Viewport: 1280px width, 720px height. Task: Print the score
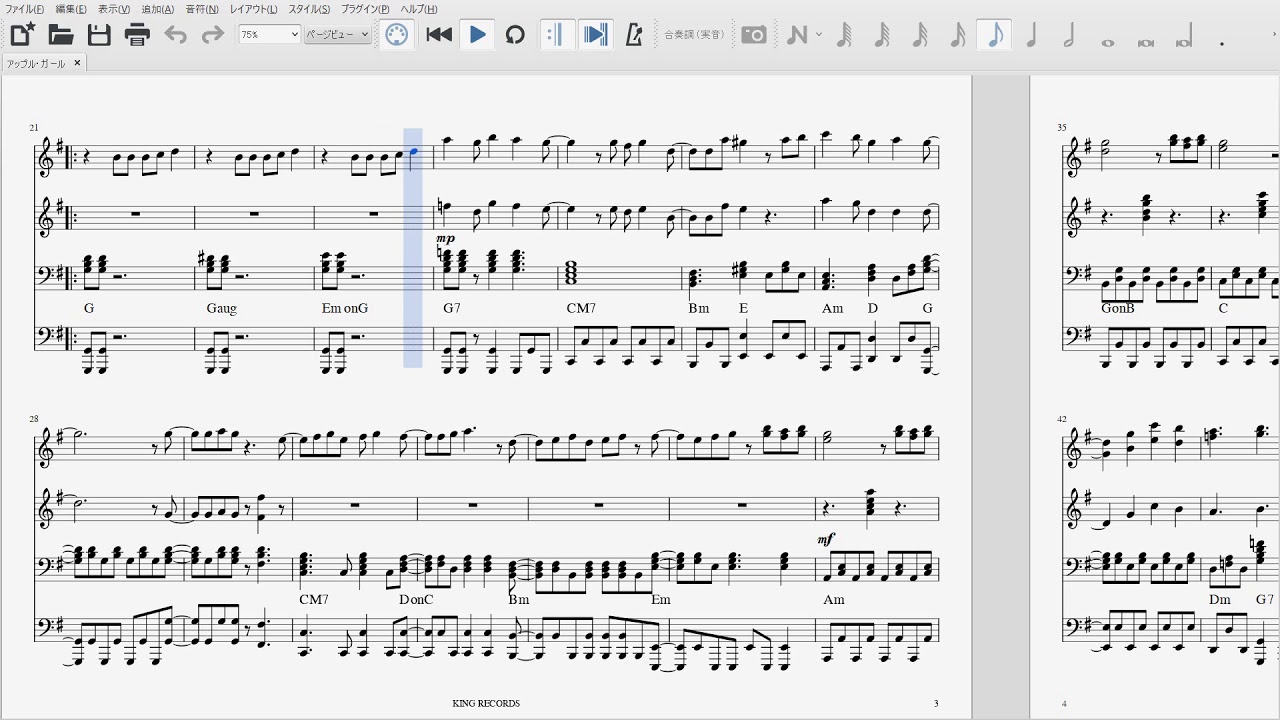137,35
